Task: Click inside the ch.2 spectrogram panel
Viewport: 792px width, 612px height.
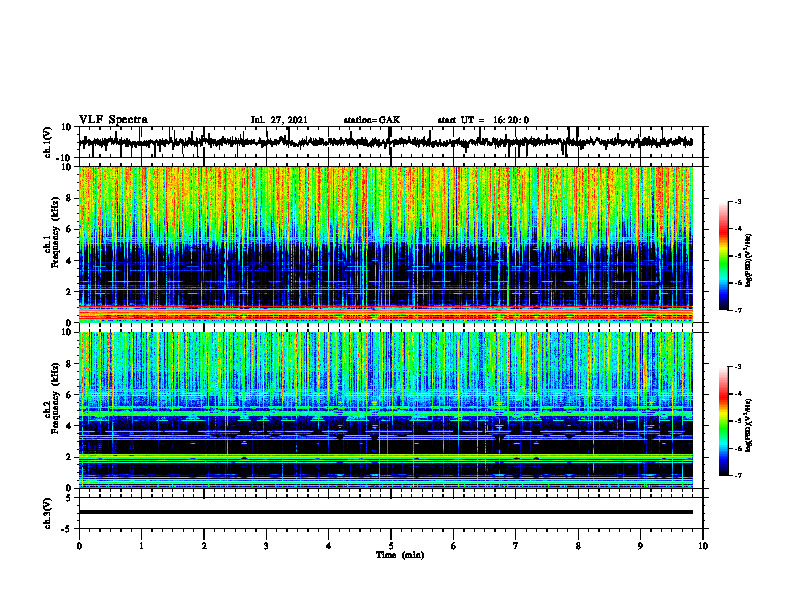Action: (x=386, y=410)
